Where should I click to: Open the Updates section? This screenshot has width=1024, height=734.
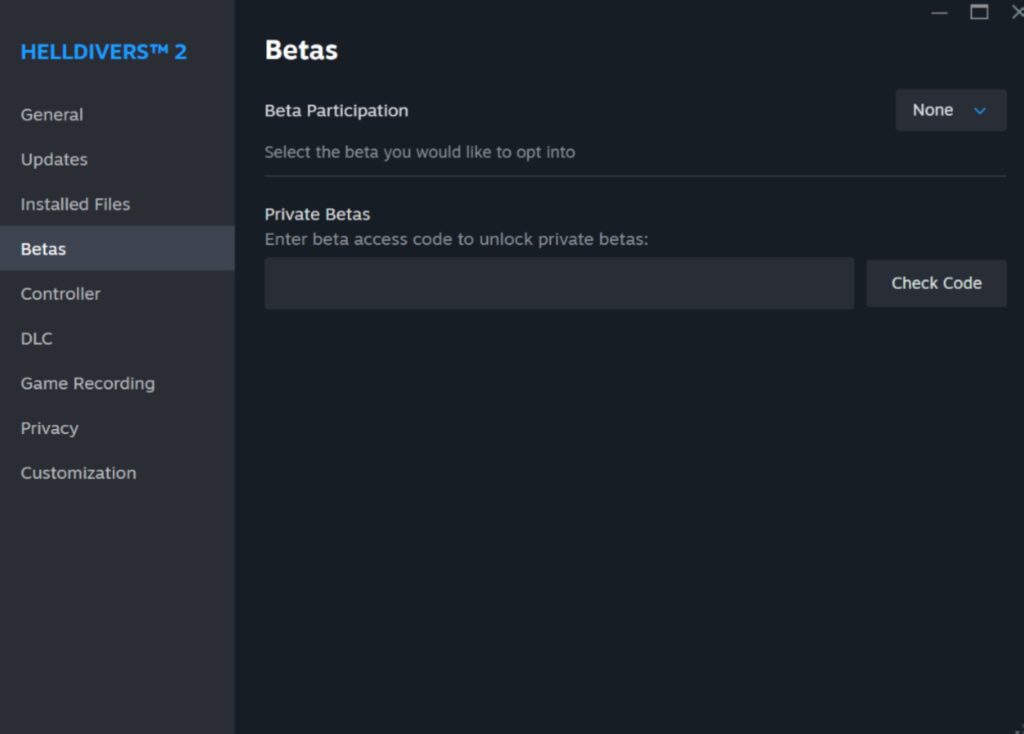click(53, 159)
